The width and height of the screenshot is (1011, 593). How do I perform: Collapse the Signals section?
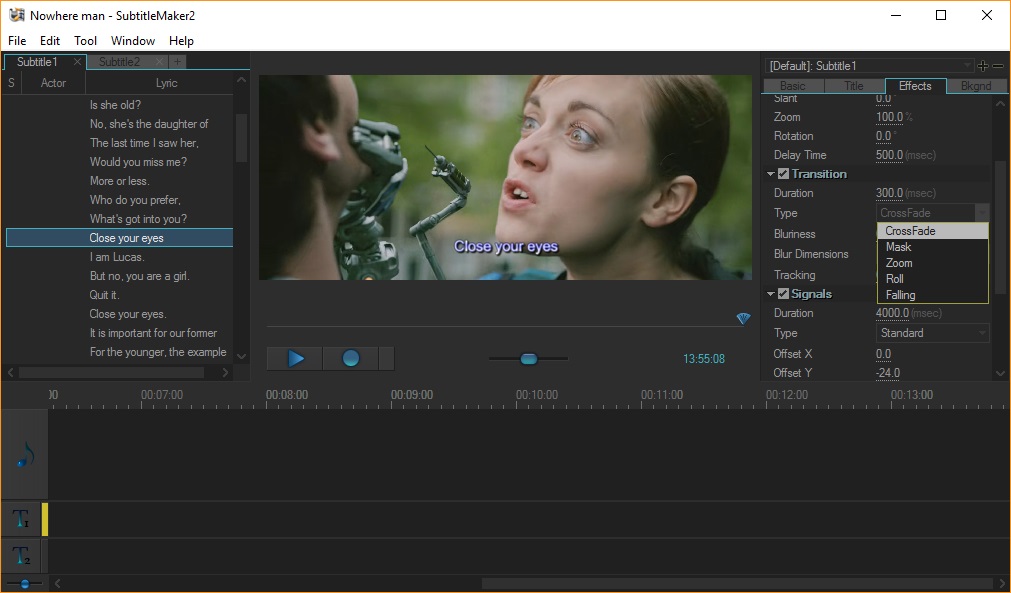tap(771, 294)
